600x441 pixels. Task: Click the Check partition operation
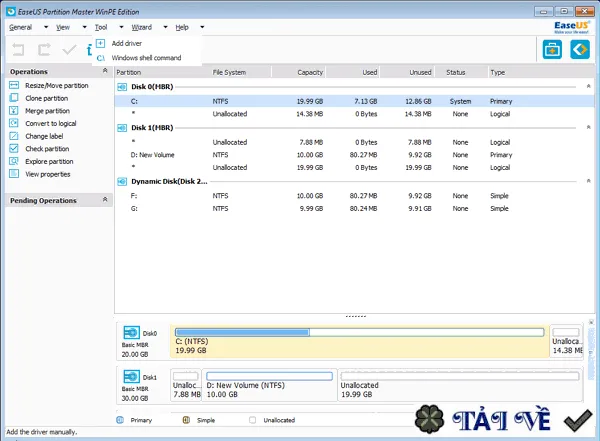pyautogui.click(x=47, y=149)
